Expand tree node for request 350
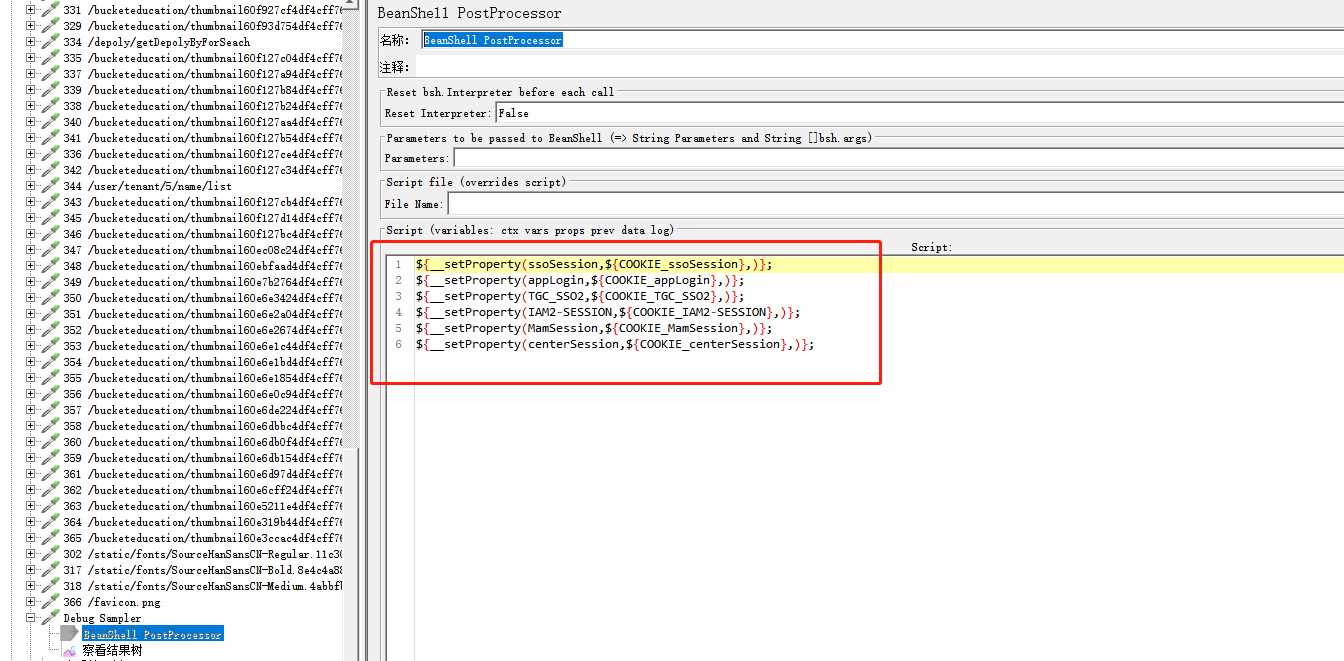The image size is (1344, 661). tap(30, 298)
